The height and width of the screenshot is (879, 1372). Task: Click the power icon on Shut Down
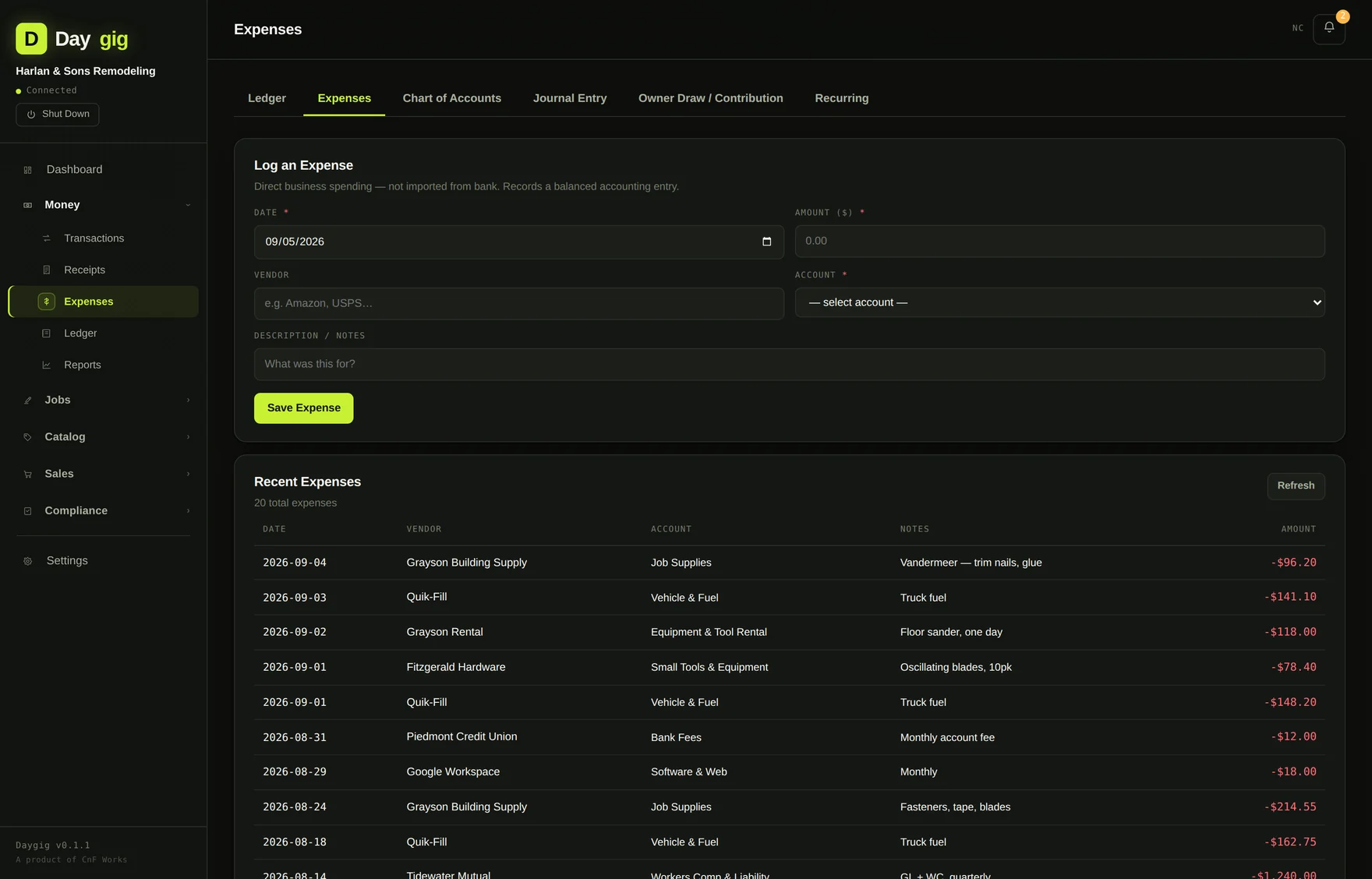pos(31,115)
